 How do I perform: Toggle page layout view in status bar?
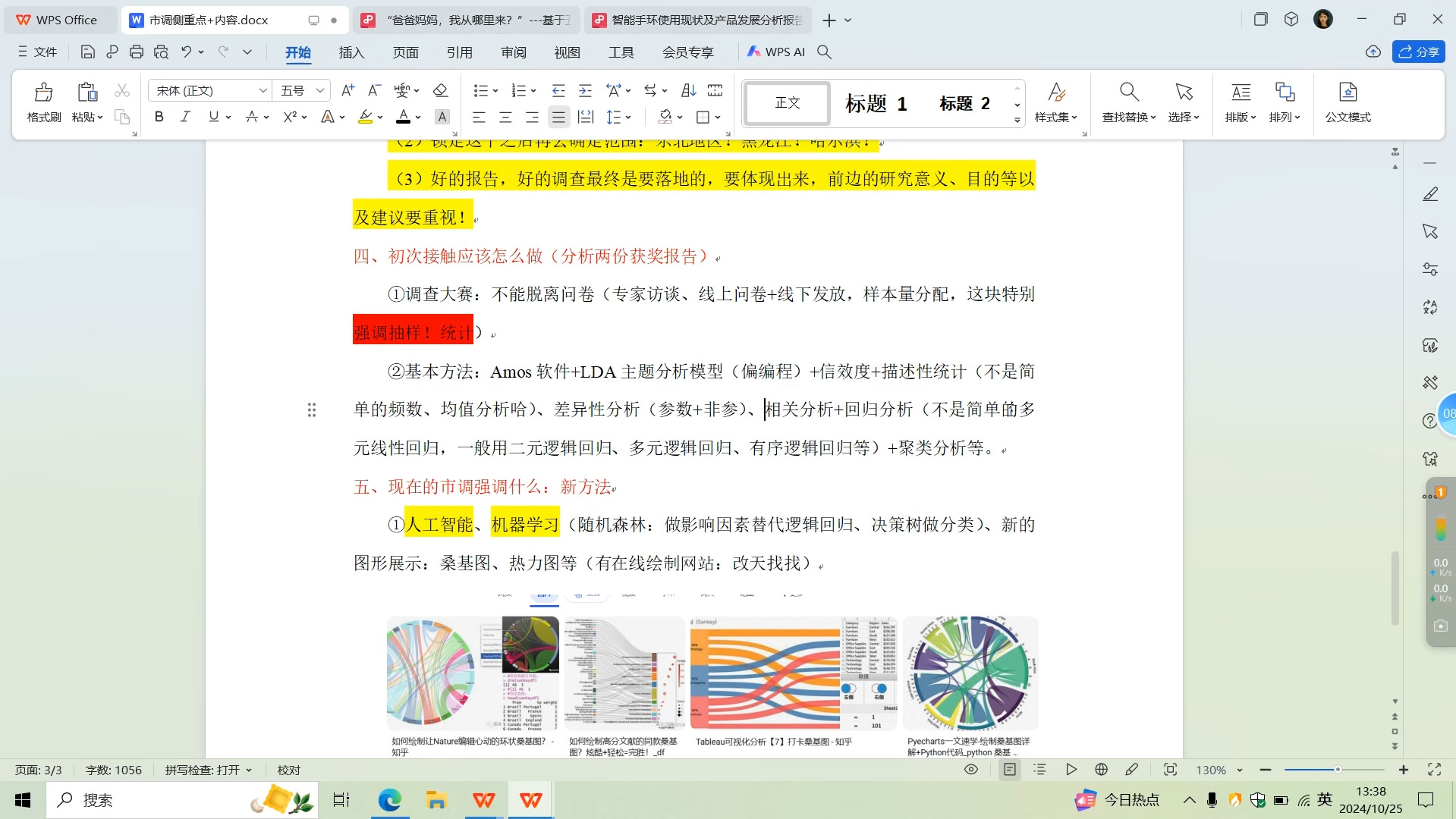(1009, 770)
